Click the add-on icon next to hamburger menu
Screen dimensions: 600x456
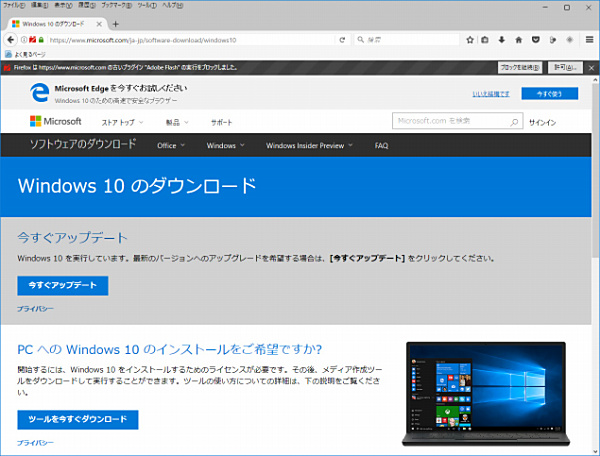569,40
